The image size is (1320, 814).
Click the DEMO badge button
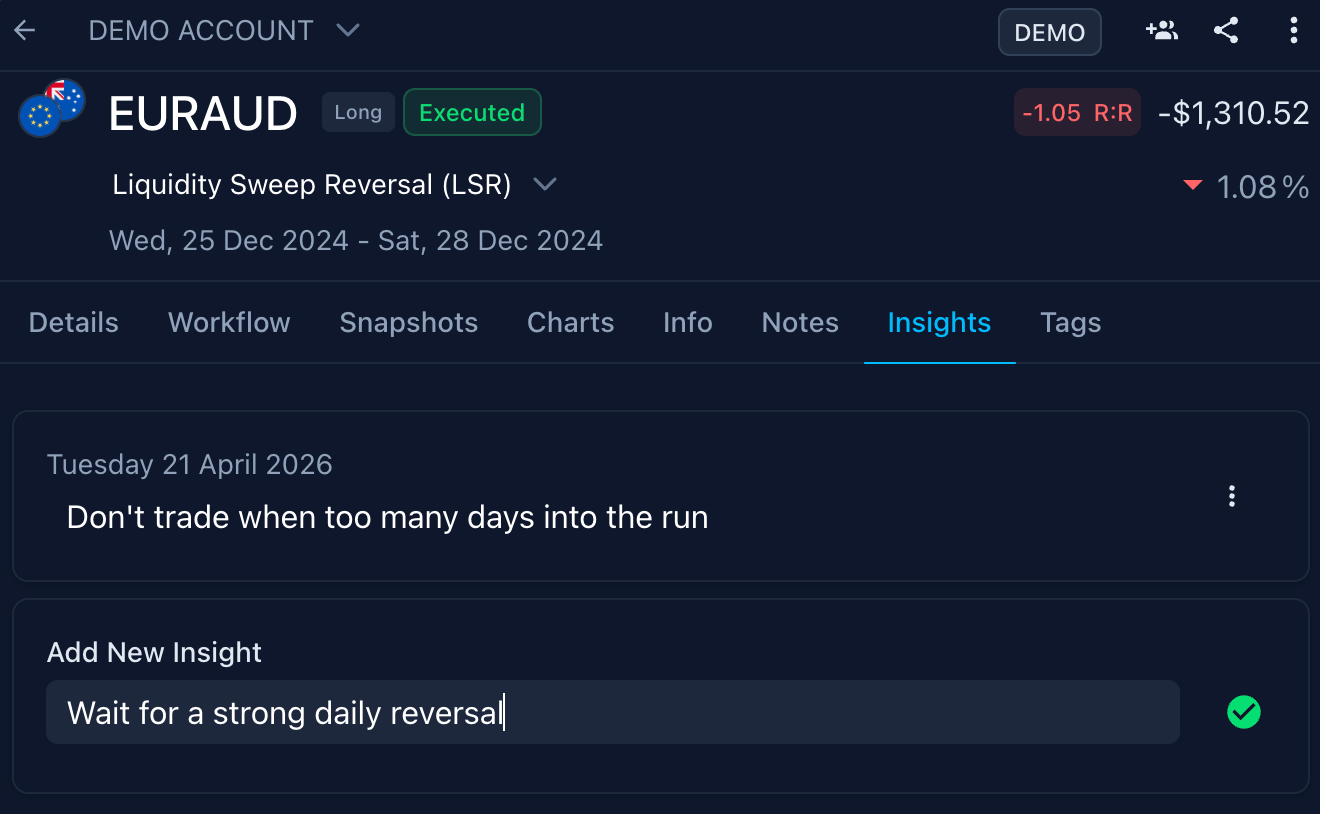pyautogui.click(x=1049, y=32)
